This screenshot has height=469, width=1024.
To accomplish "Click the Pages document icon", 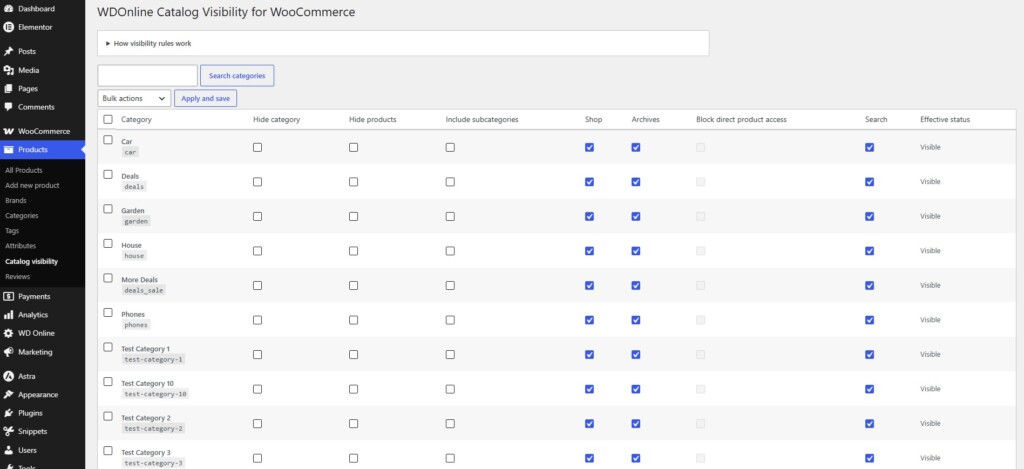I will [8, 89].
